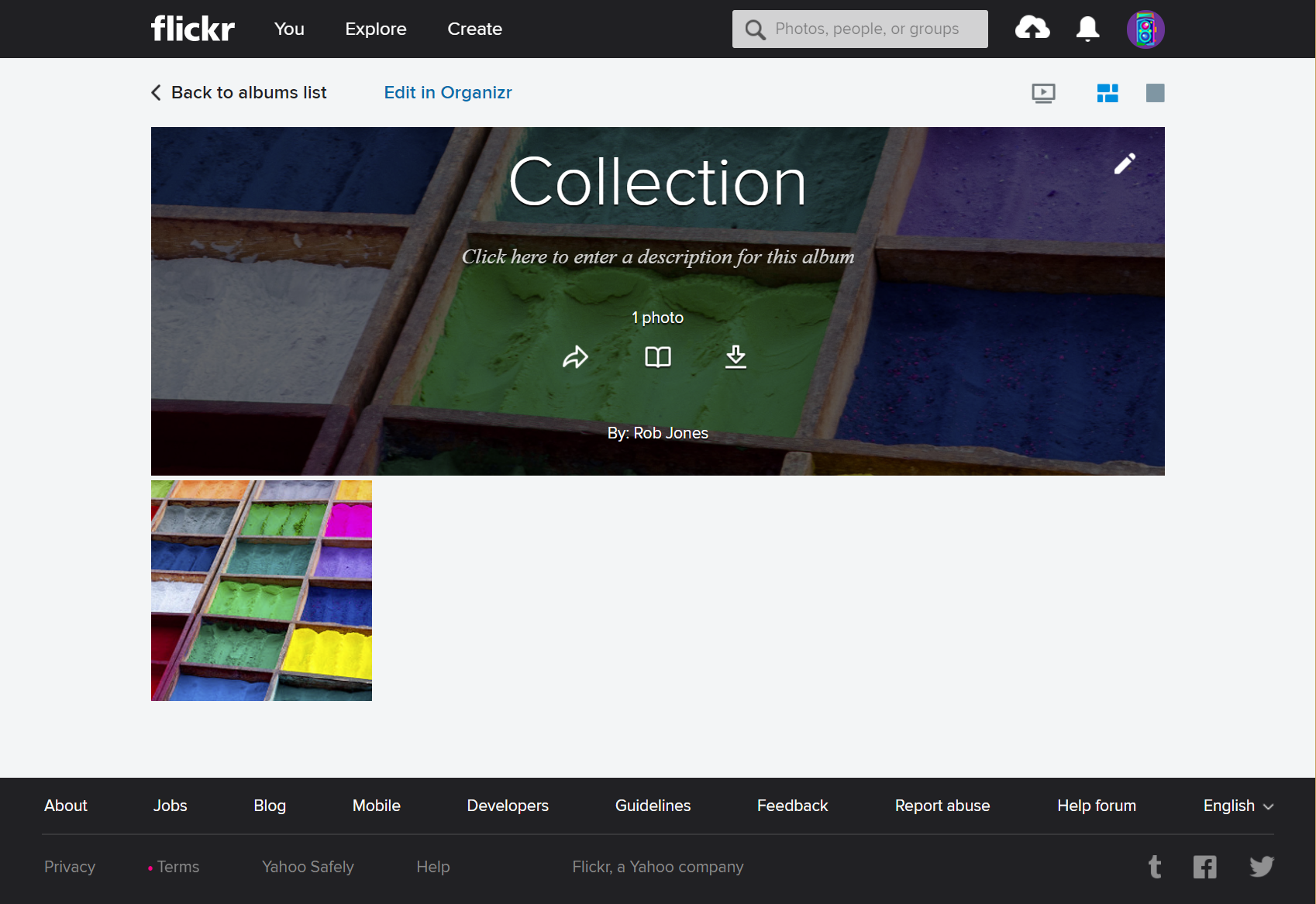Open the You menu

point(289,29)
